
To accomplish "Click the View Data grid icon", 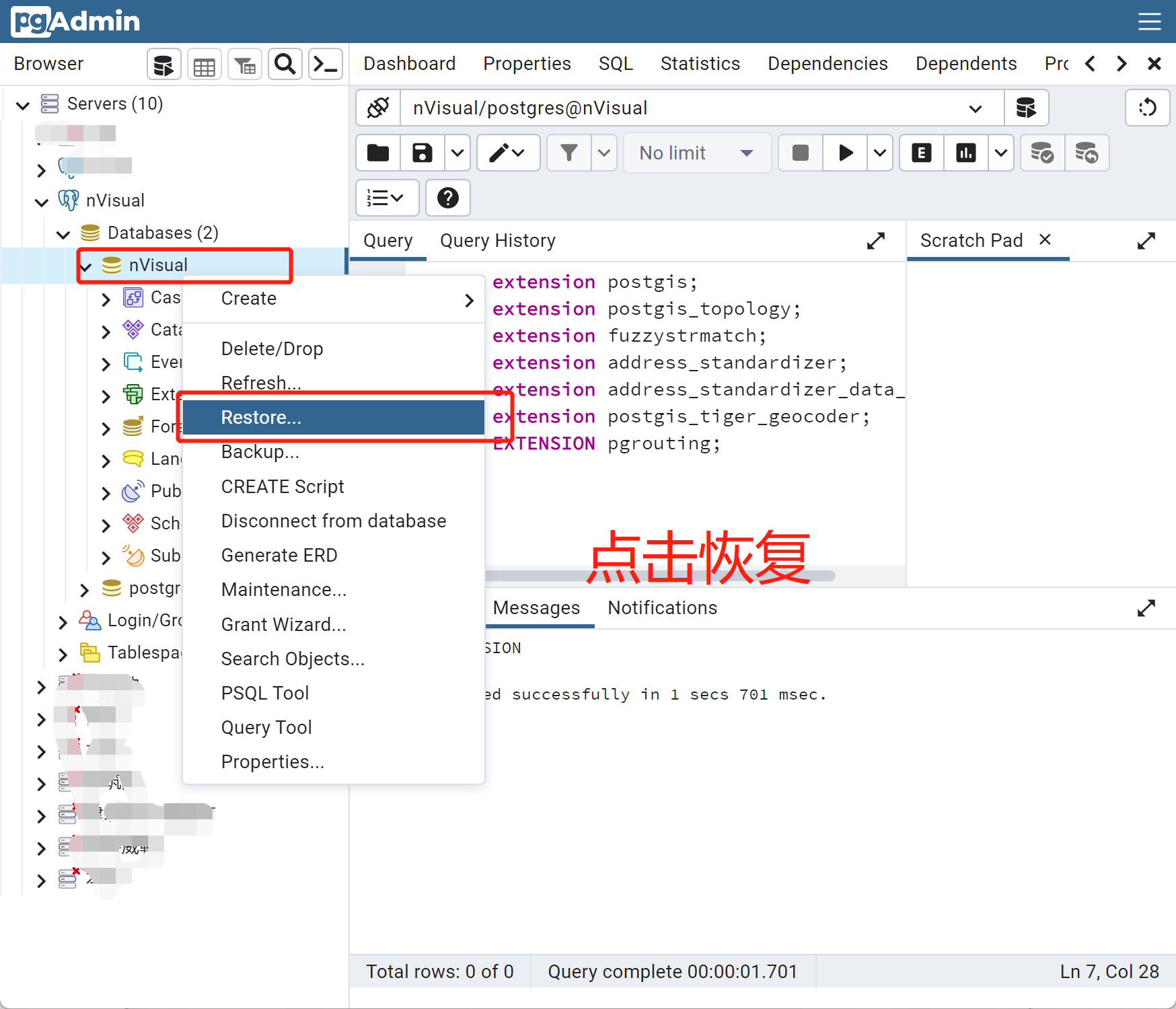I will 204,65.
